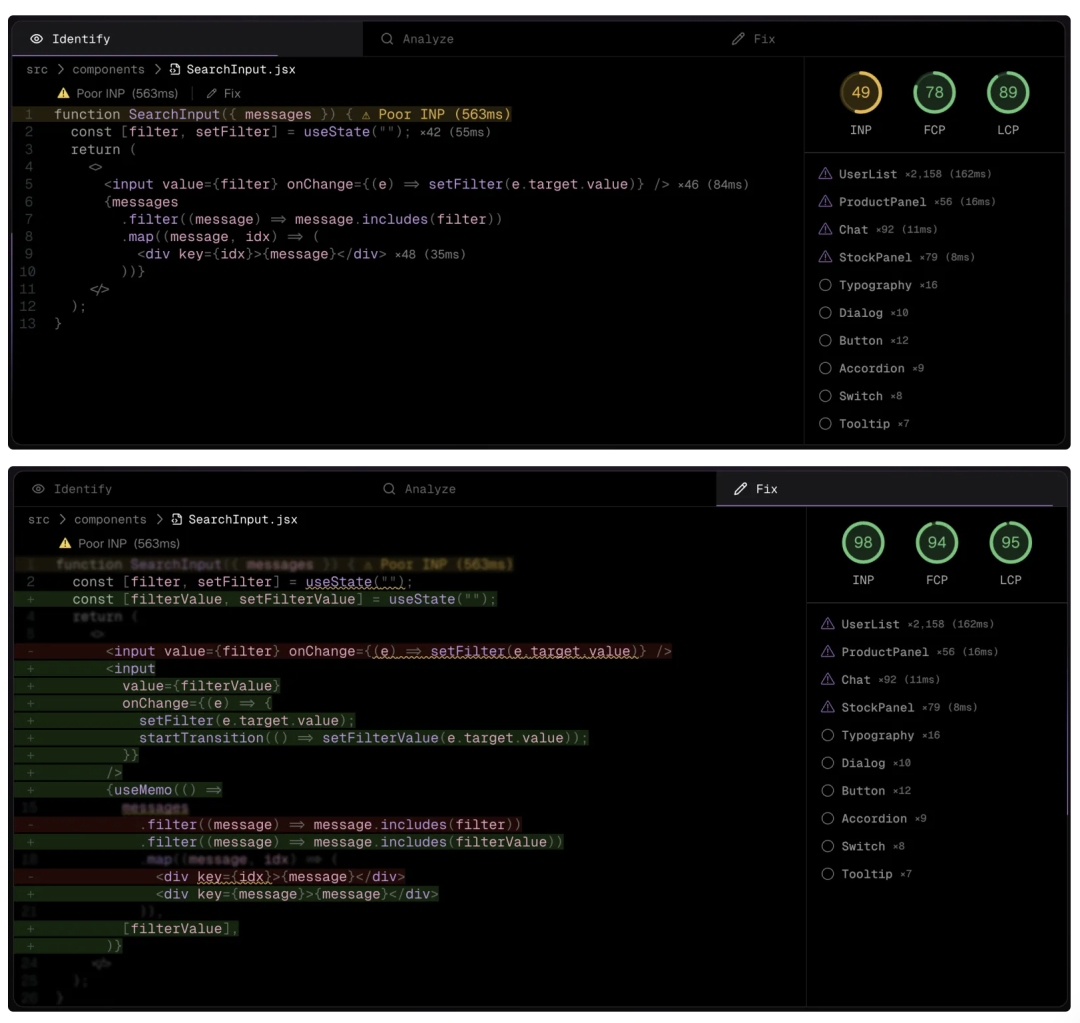The width and height of the screenshot is (1080, 1023).
Task: Select the Accordion circle in top list
Action: (x=825, y=368)
